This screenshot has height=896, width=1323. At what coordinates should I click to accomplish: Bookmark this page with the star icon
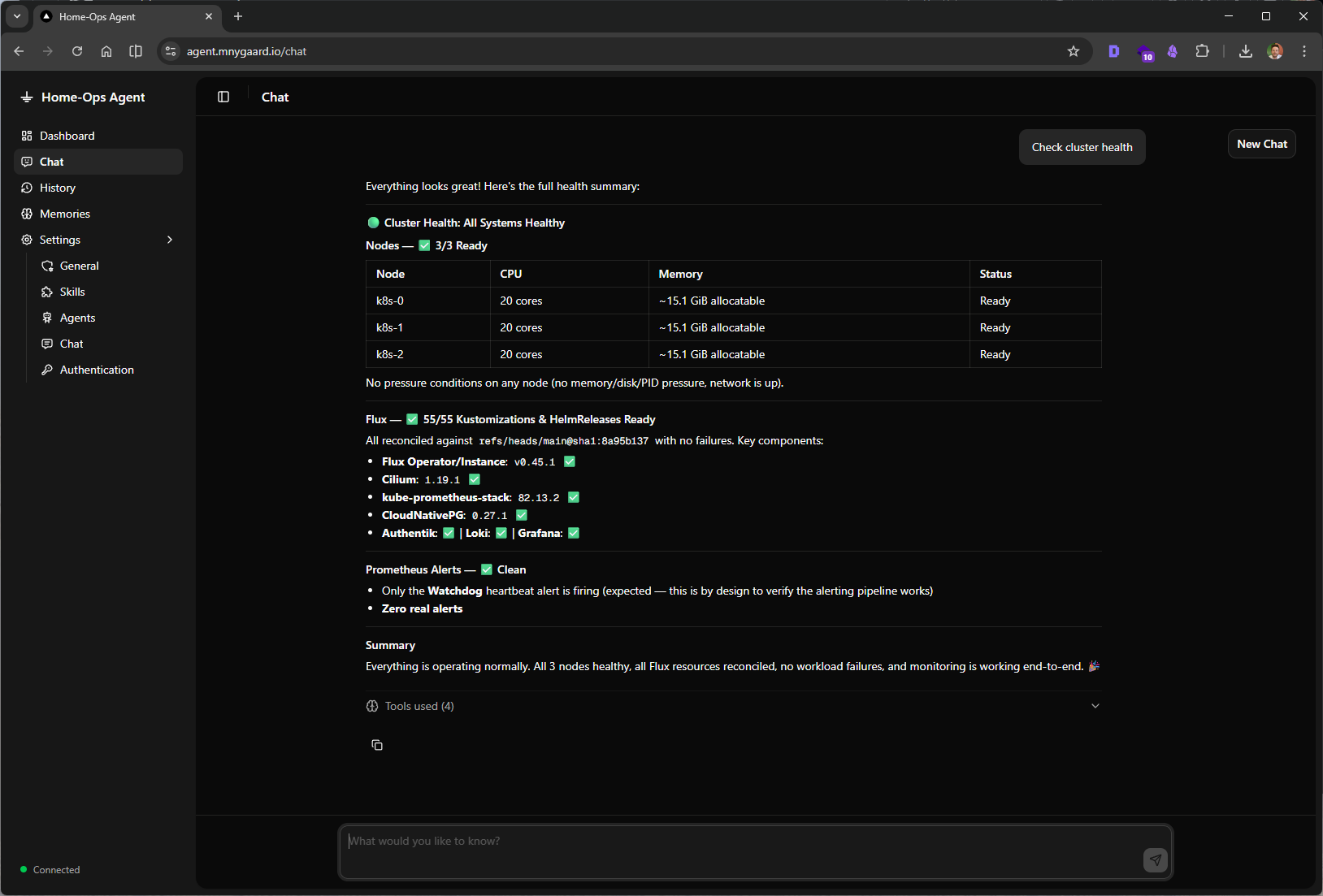point(1074,51)
